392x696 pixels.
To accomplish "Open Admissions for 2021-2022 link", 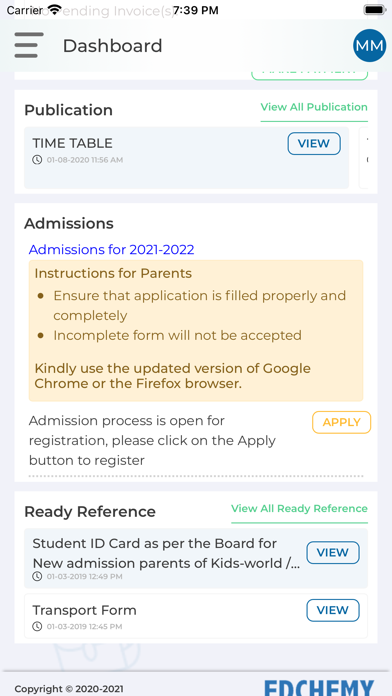I will [111, 249].
